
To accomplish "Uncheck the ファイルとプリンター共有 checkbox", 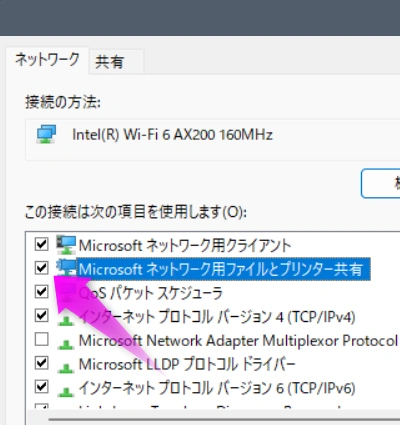I will coord(41,268).
